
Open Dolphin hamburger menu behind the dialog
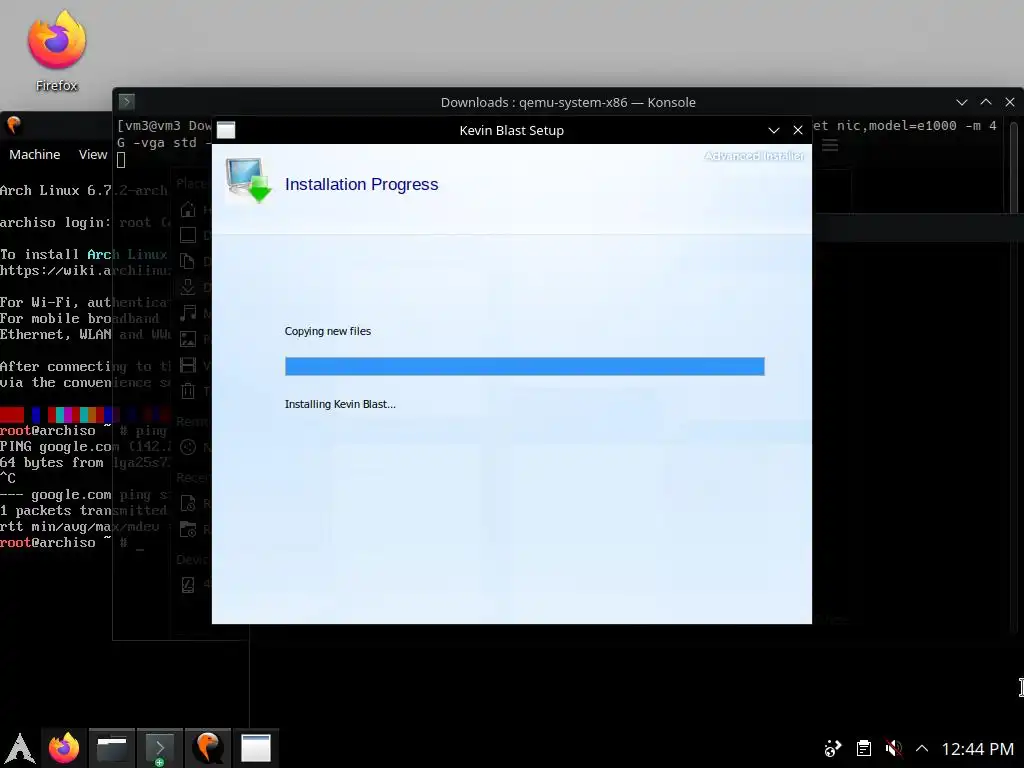830,145
